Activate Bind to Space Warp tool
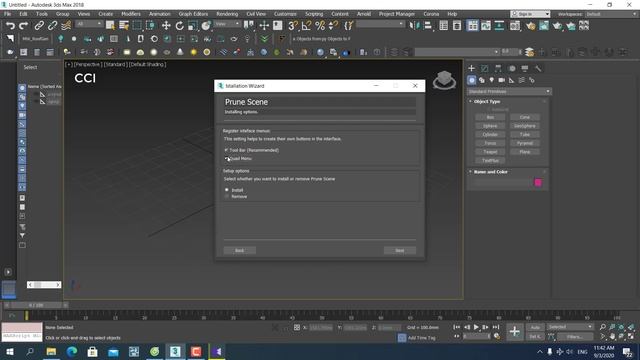Image resolution: width=640 pixels, height=360 pixels. click(66, 26)
